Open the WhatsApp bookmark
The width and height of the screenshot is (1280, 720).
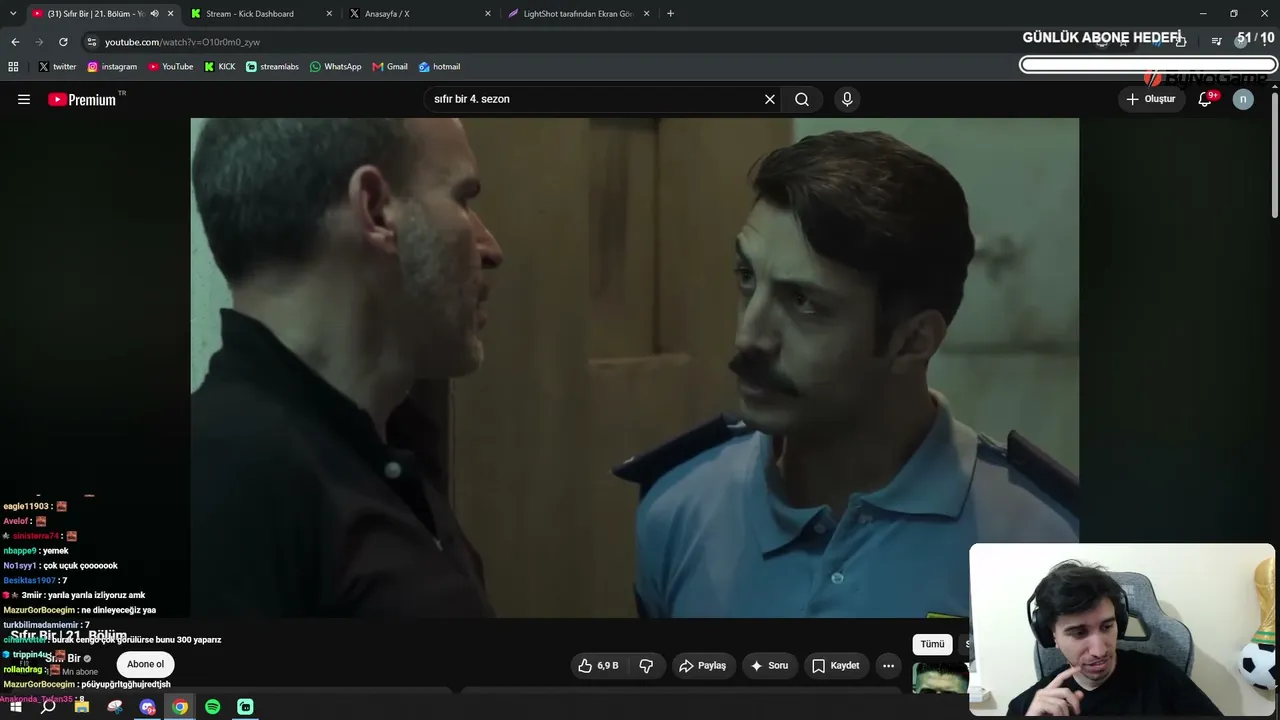point(335,67)
